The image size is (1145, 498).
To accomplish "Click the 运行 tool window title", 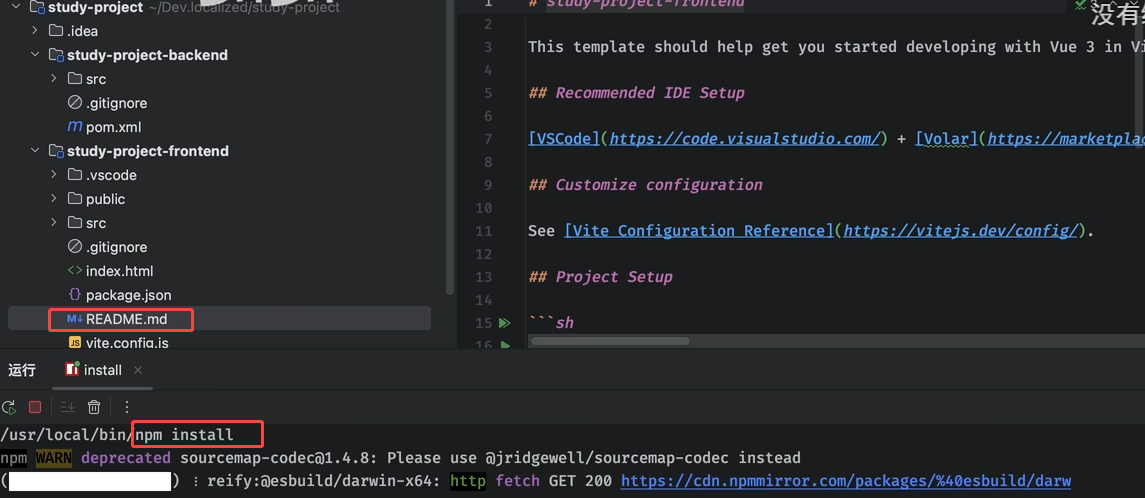I will point(22,370).
